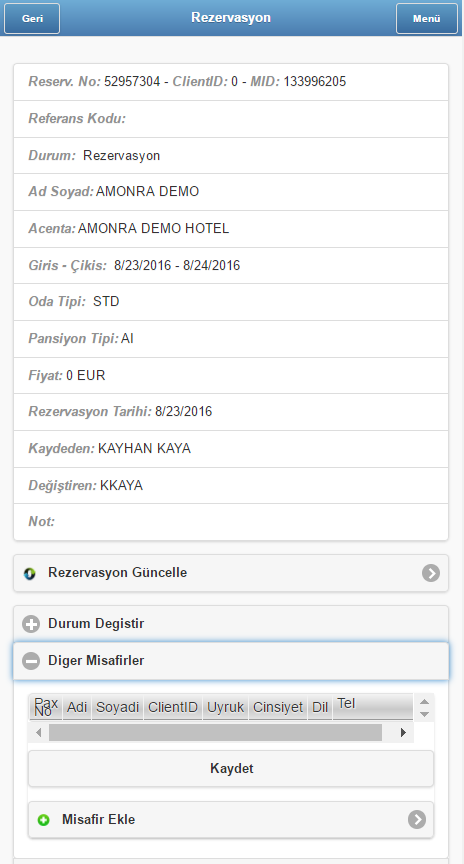The width and height of the screenshot is (464, 864).
Task: Click the minus icon on Diger Misafirler
Action: [31, 661]
